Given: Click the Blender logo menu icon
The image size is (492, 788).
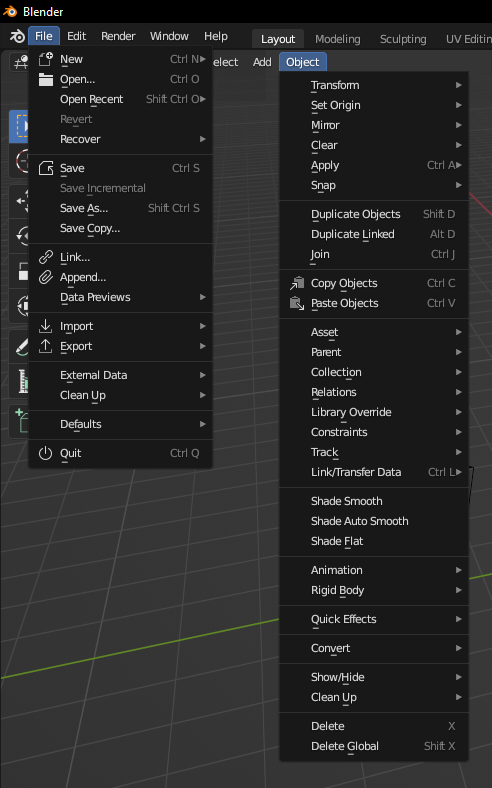Looking at the screenshot, I should pyautogui.click(x=17, y=36).
